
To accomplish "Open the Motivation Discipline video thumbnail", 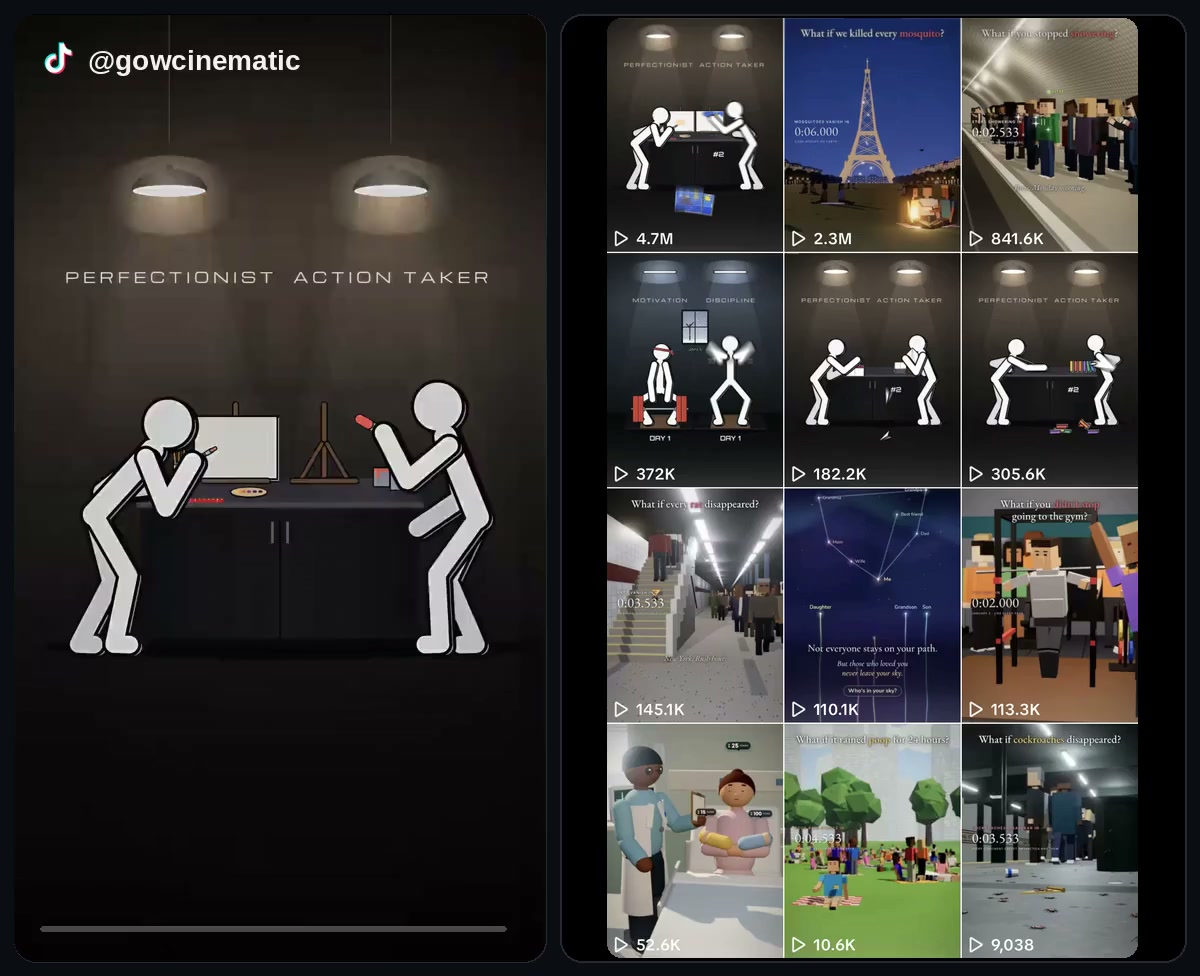I will [x=695, y=370].
